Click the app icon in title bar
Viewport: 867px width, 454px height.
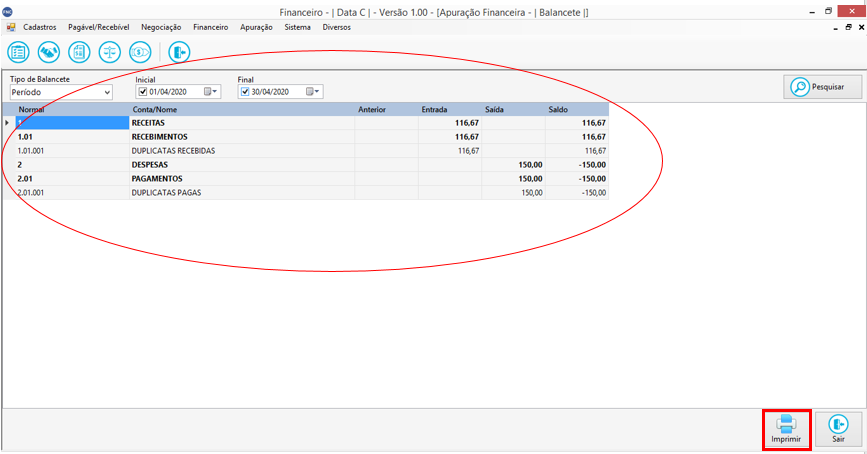[x=8, y=12]
